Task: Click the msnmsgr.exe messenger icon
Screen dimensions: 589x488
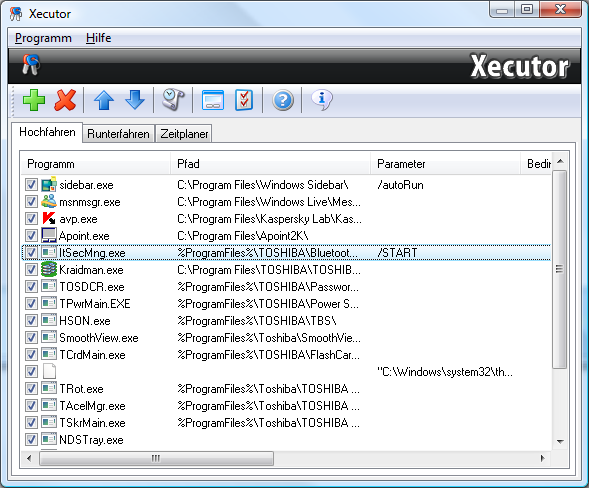Action: 49,202
